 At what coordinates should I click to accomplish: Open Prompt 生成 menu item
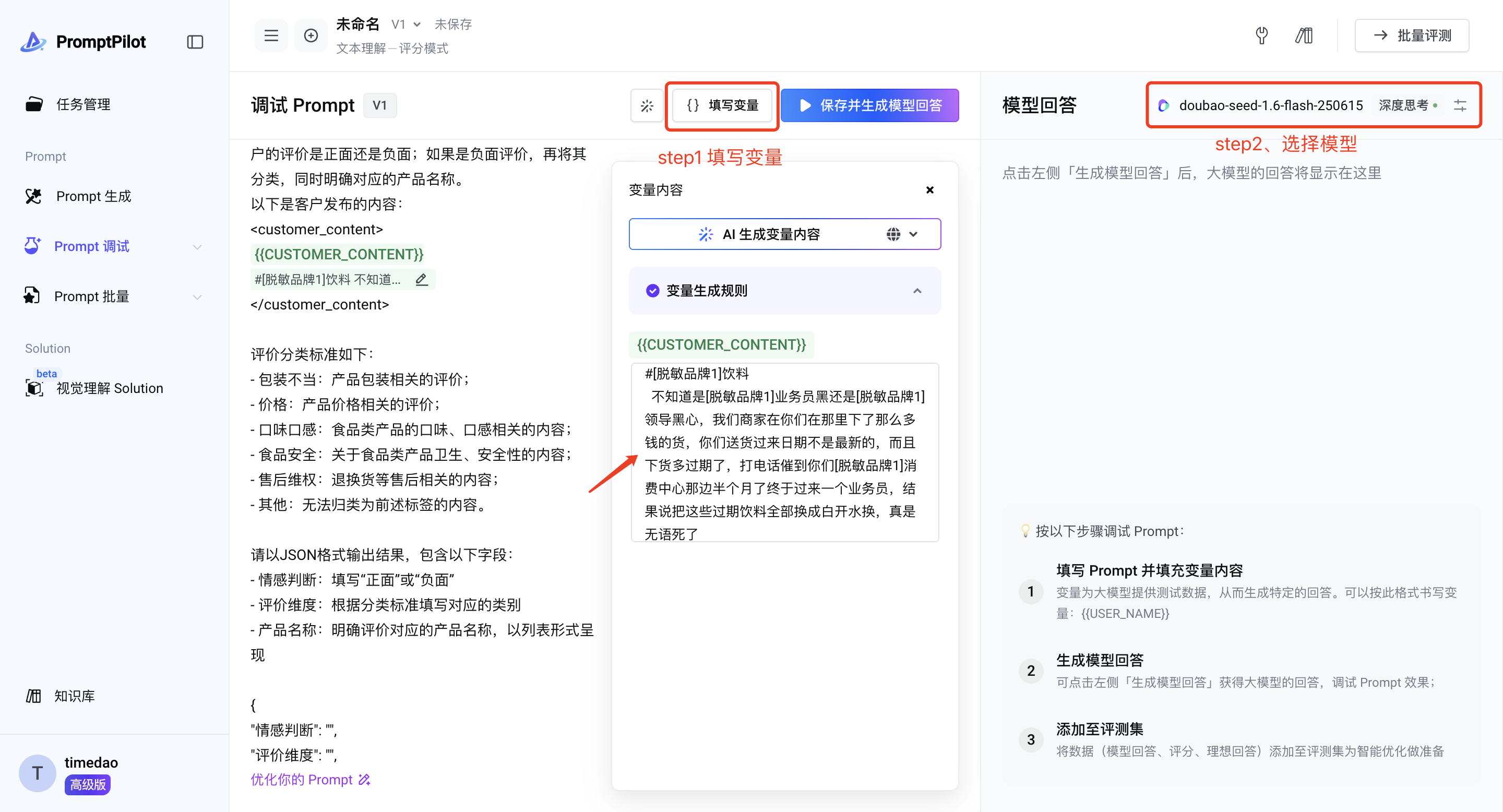click(93, 197)
